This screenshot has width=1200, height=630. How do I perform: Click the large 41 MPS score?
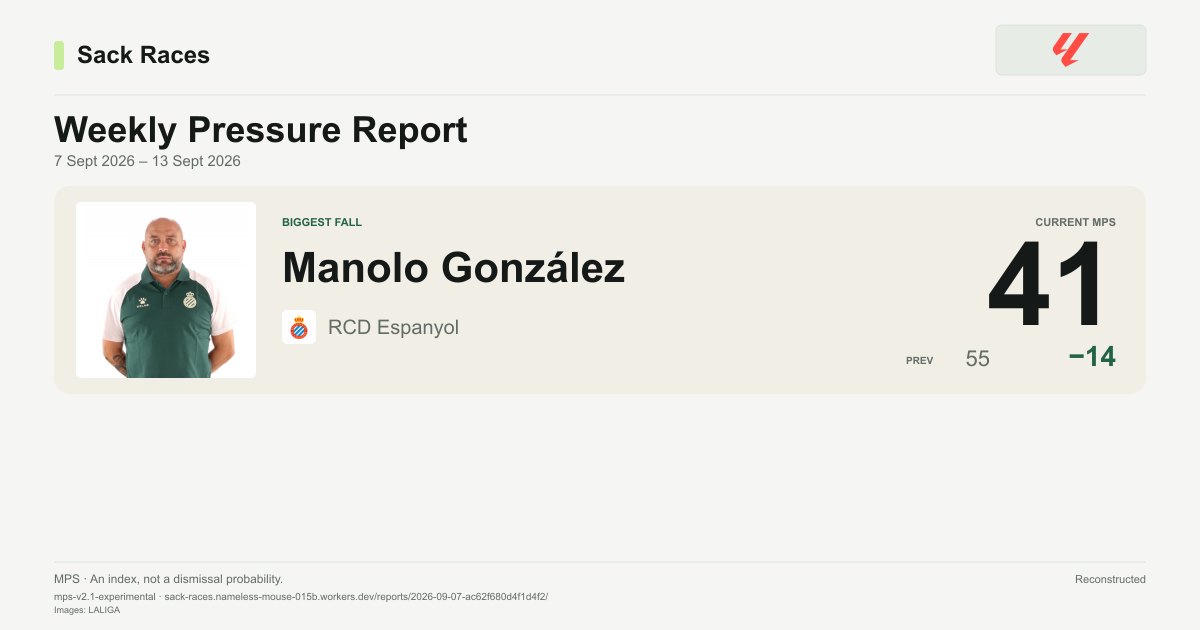(x=1049, y=286)
